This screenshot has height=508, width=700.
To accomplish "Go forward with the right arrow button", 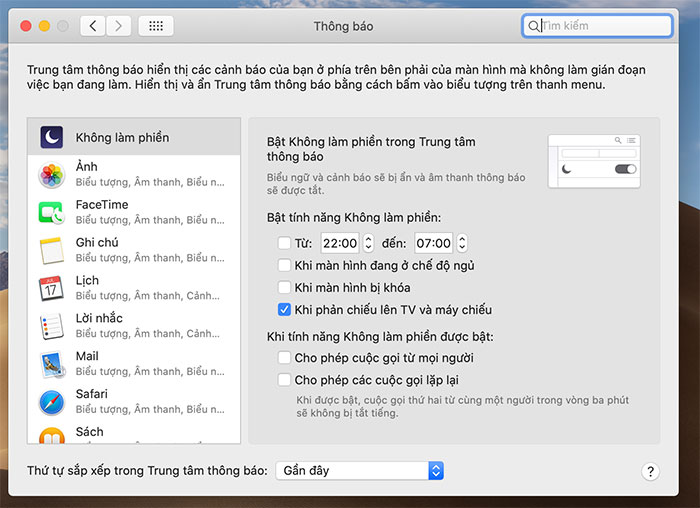I will point(118,26).
